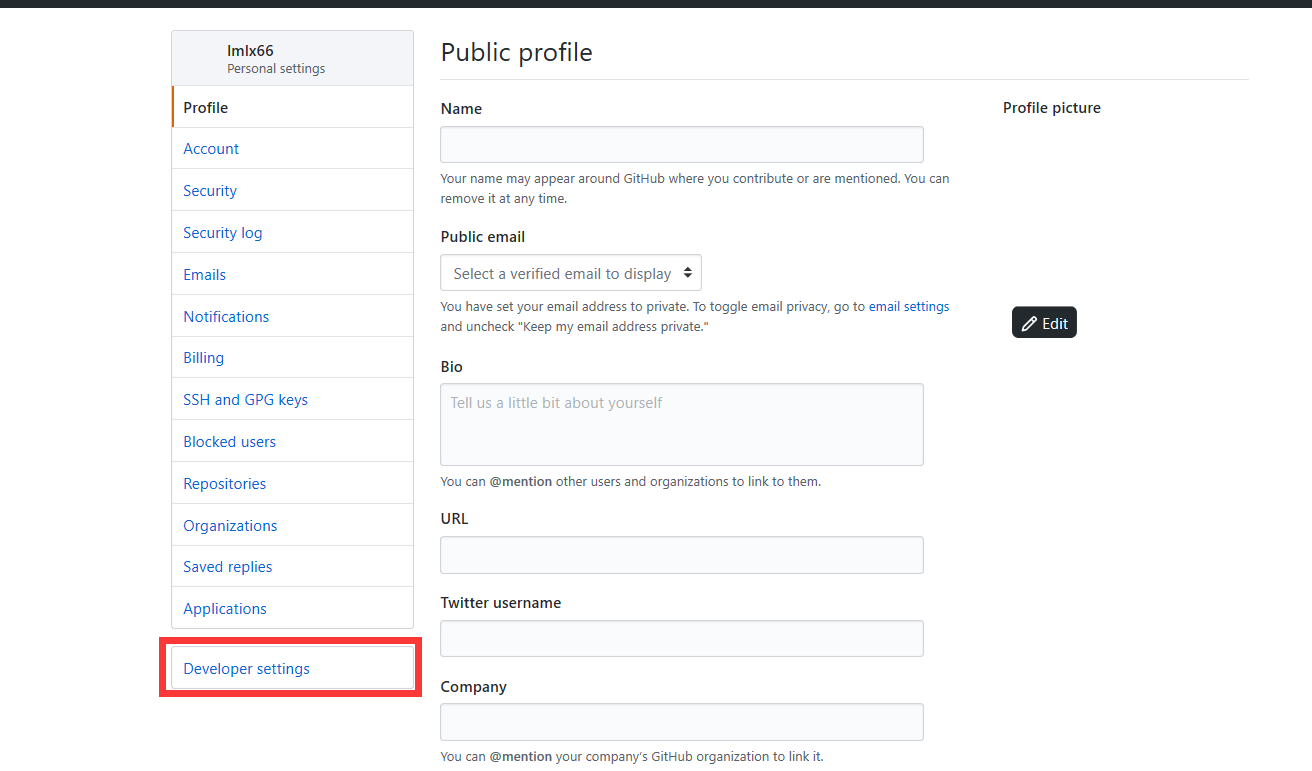Select Organizations in sidebar
The image size is (1312, 771).
pyautogui.click(x=230, y=526)
